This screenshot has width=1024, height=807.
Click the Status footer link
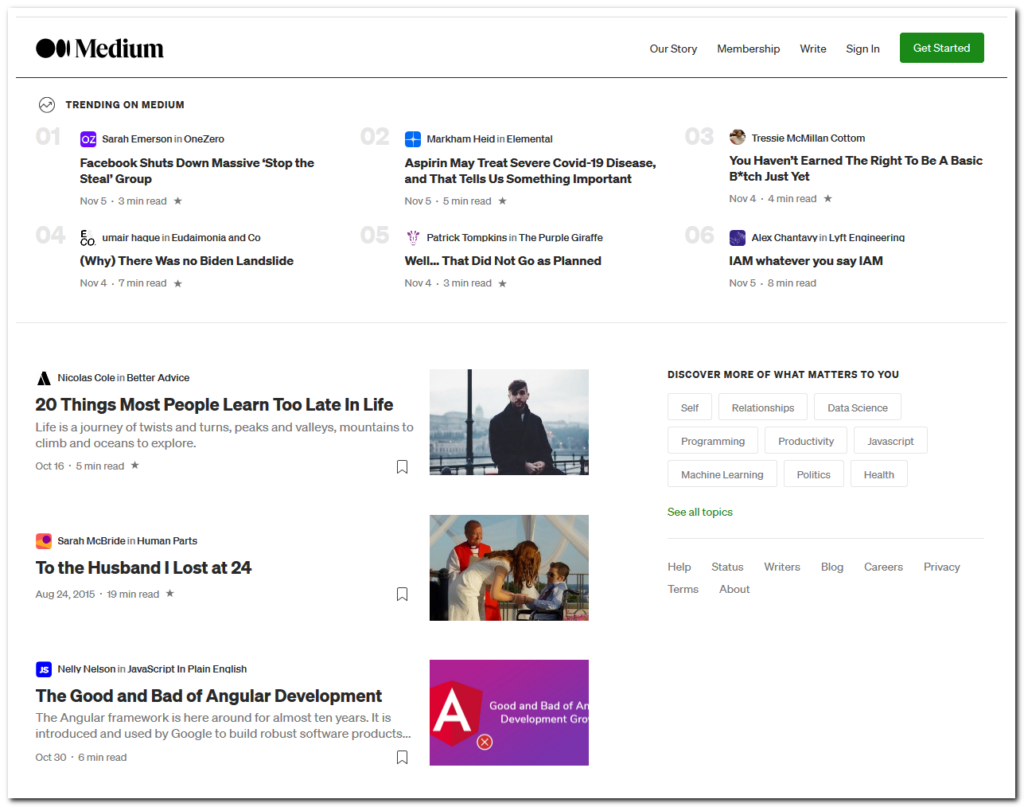(727, 567)
